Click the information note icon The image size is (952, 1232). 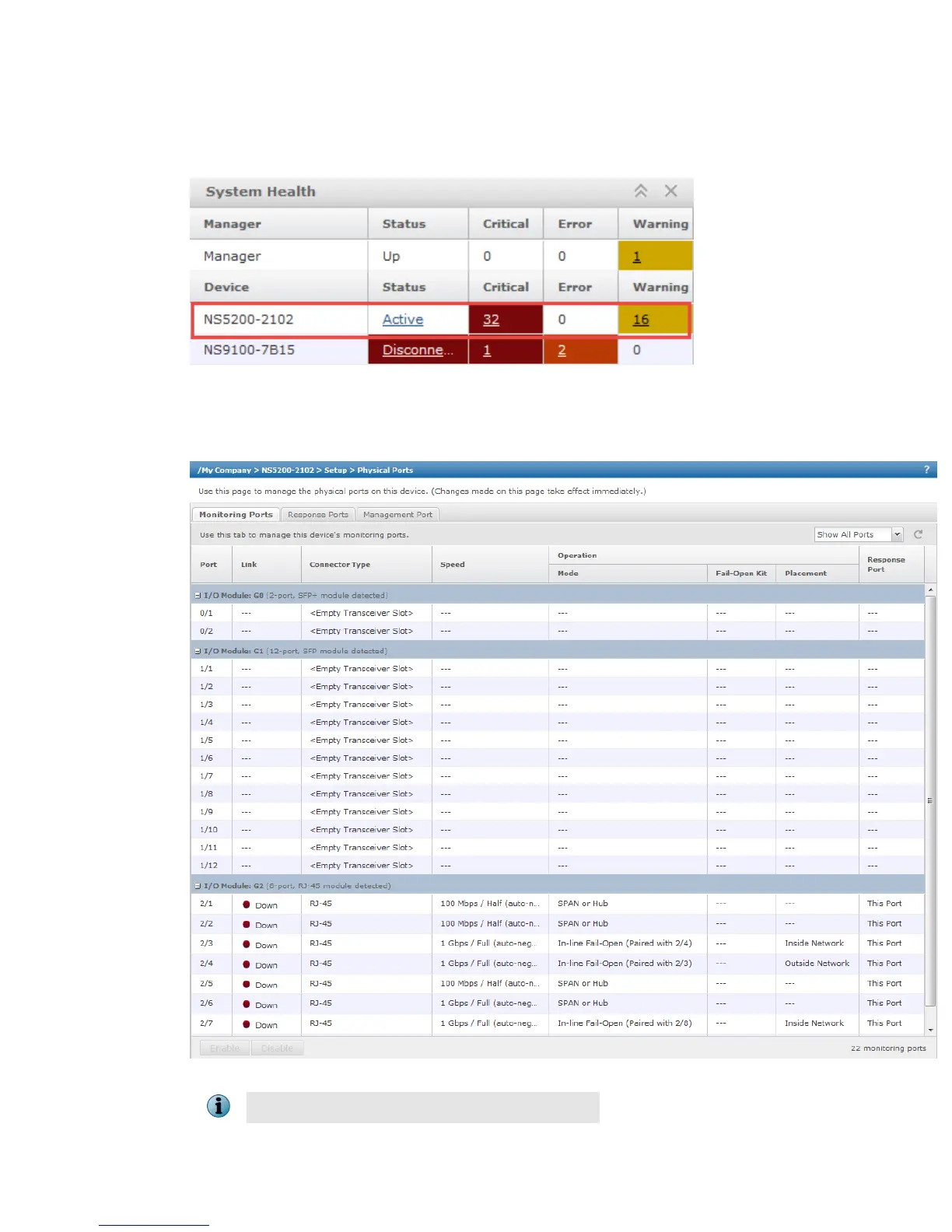pos(219,1106)
